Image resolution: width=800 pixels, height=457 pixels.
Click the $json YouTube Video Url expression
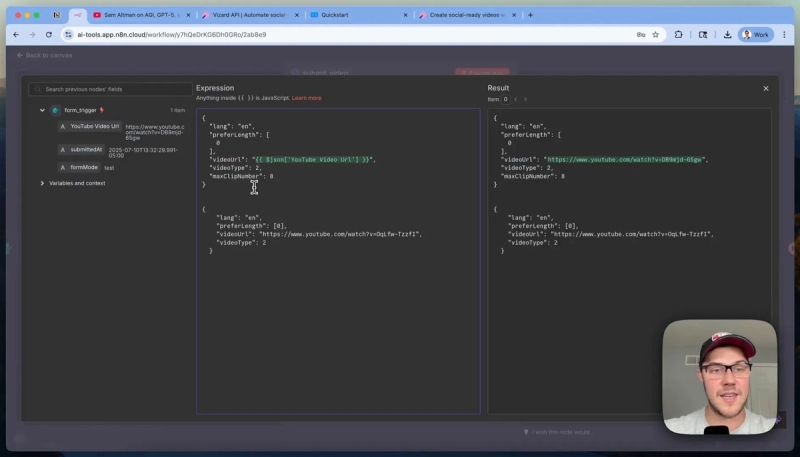[x=312, y=160]
